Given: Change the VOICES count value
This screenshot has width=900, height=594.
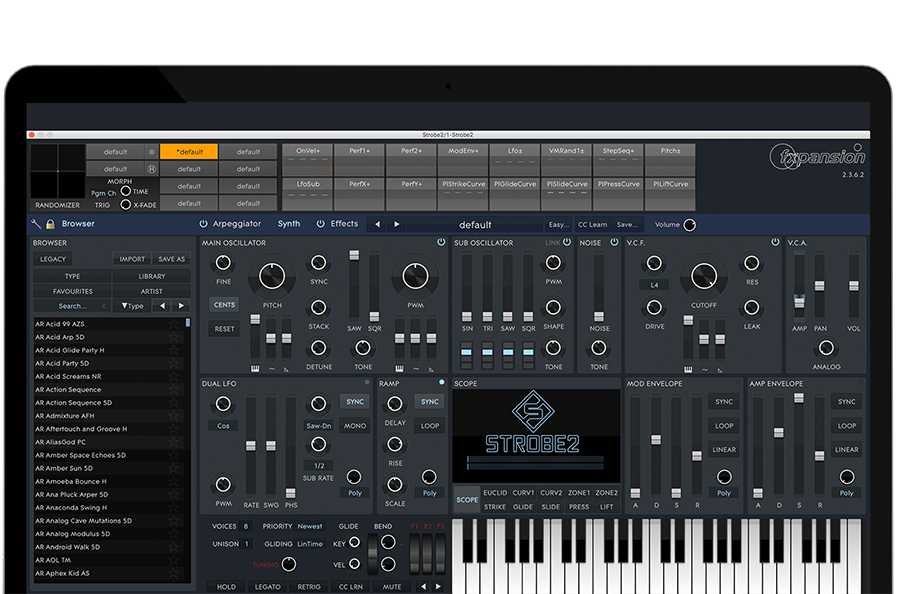Looking at the screenshot, I should 246,526.
